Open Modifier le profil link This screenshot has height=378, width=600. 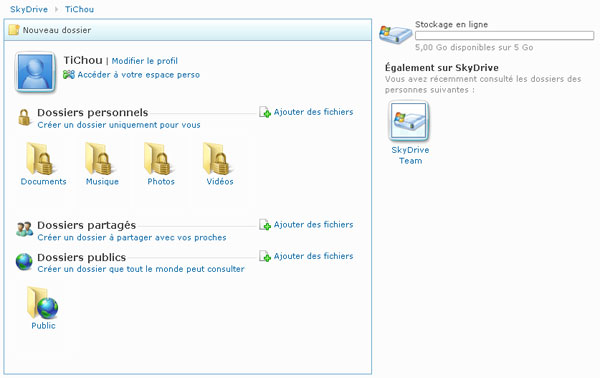tap(145, 61)
